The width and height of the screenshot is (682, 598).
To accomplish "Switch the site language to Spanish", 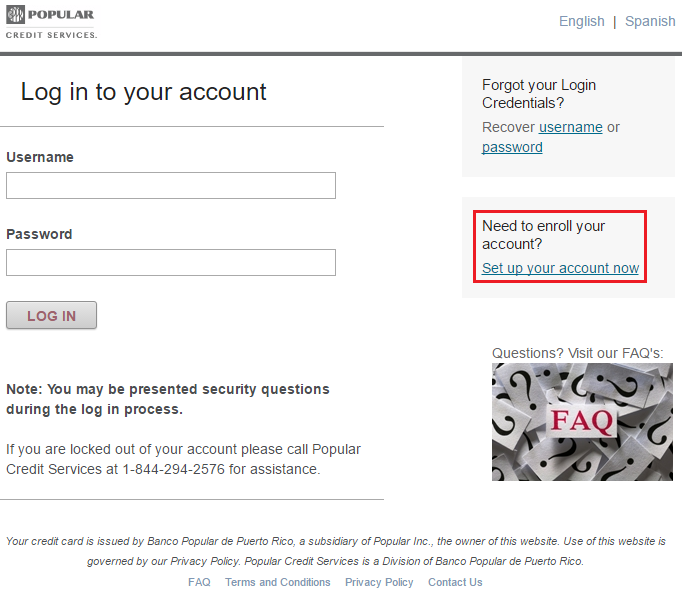I will click(x=650, y=21).
